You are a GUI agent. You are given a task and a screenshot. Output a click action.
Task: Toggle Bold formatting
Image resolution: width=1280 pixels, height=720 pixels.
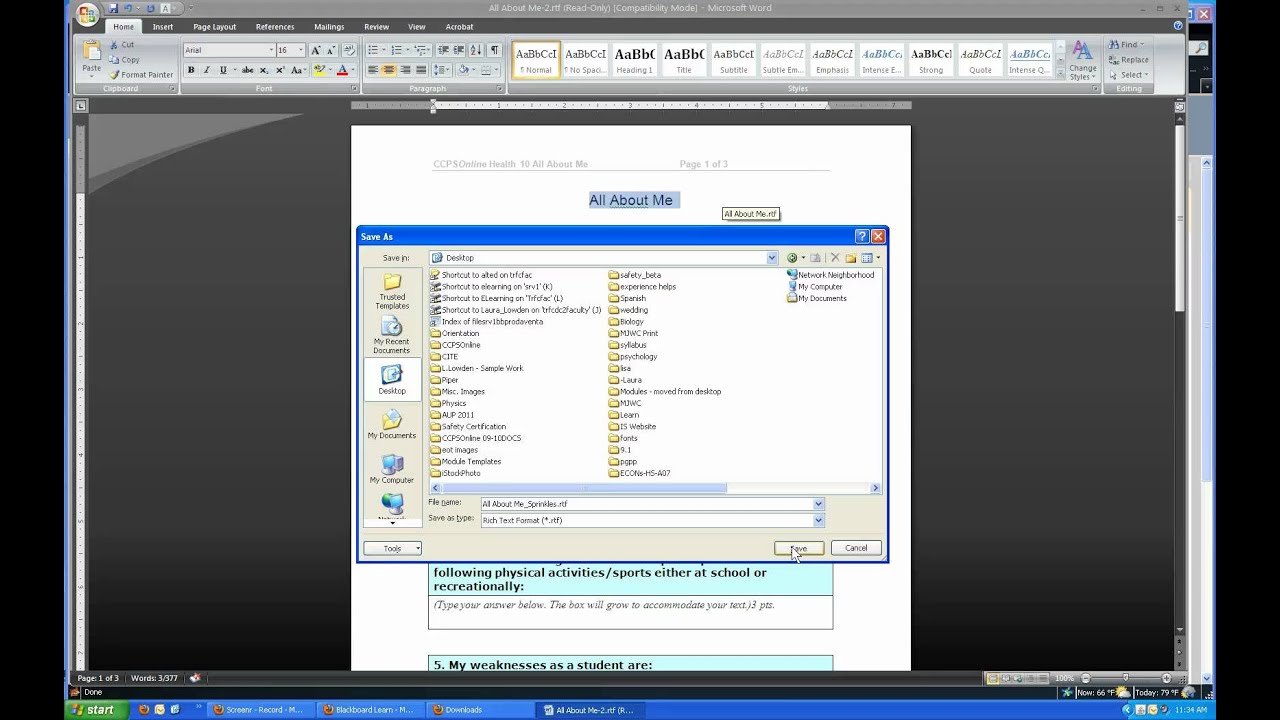click(x=191, y=70)
